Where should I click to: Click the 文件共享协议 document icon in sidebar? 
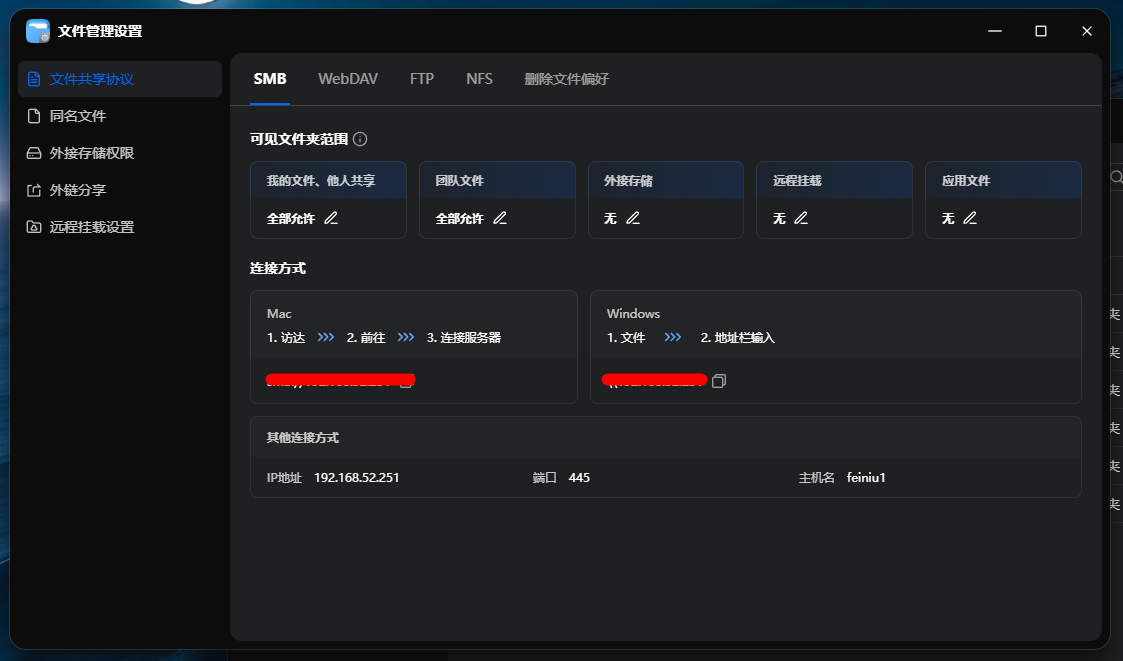pos(36,79)
